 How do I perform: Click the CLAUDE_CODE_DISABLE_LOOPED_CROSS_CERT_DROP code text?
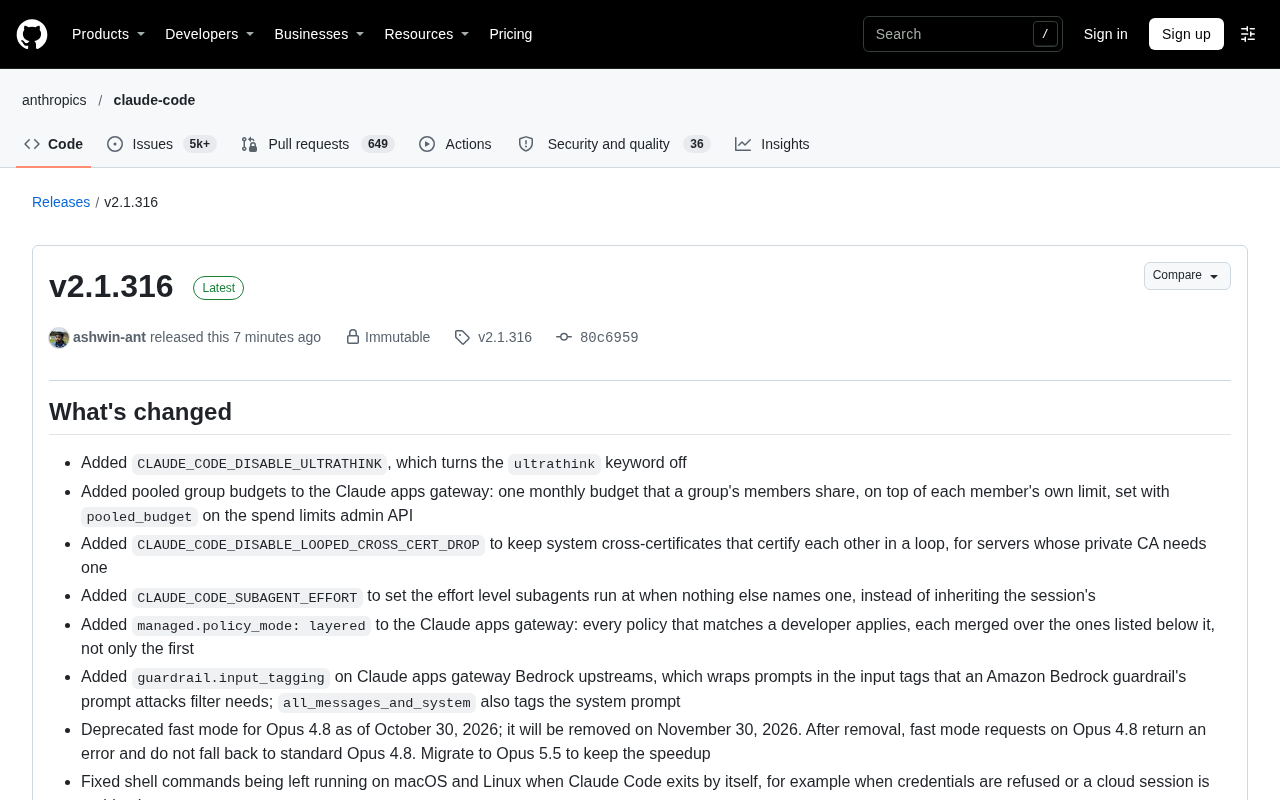point(308,545)
